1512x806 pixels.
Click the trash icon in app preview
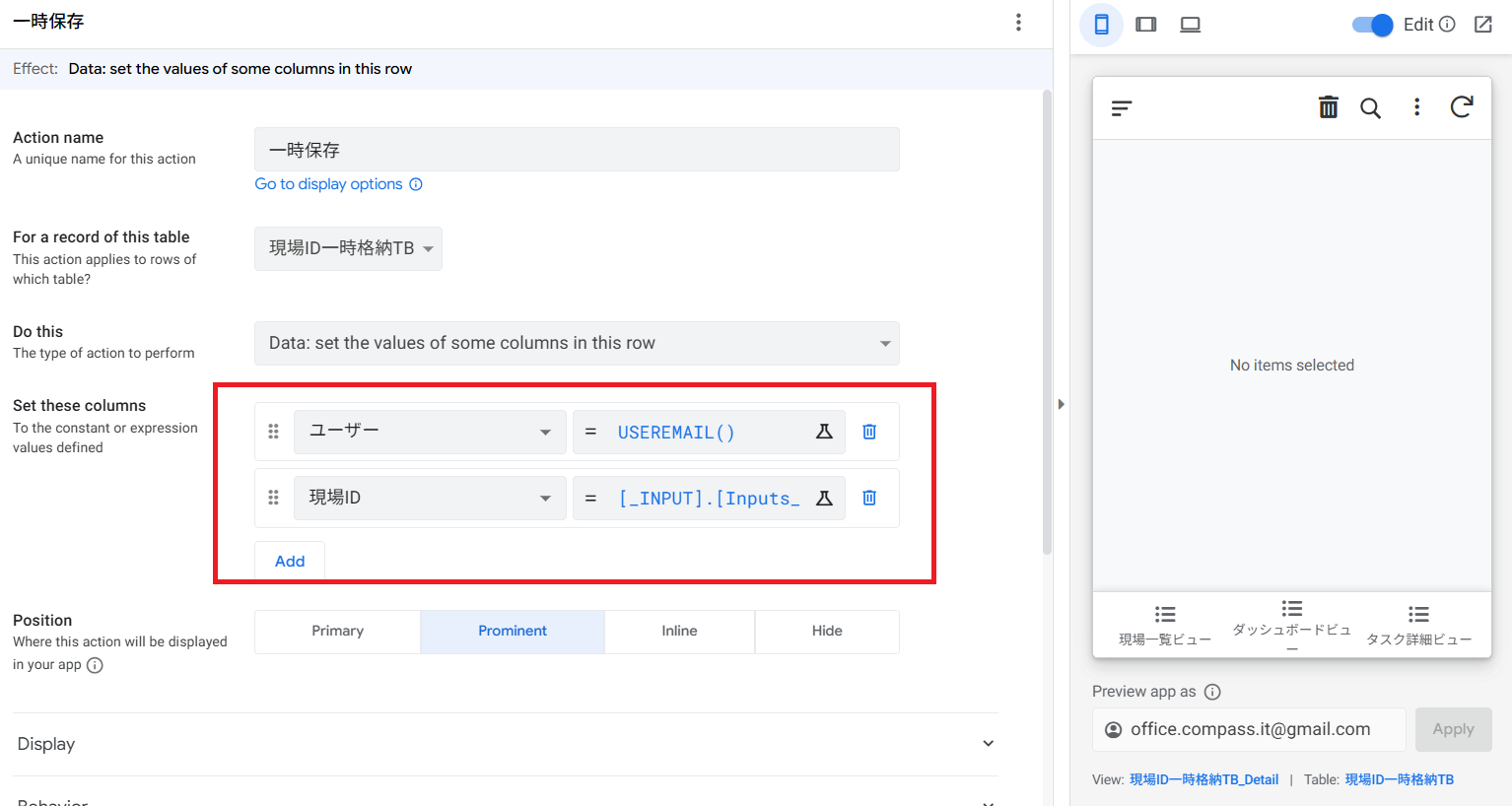click(x=1329, y=107)
